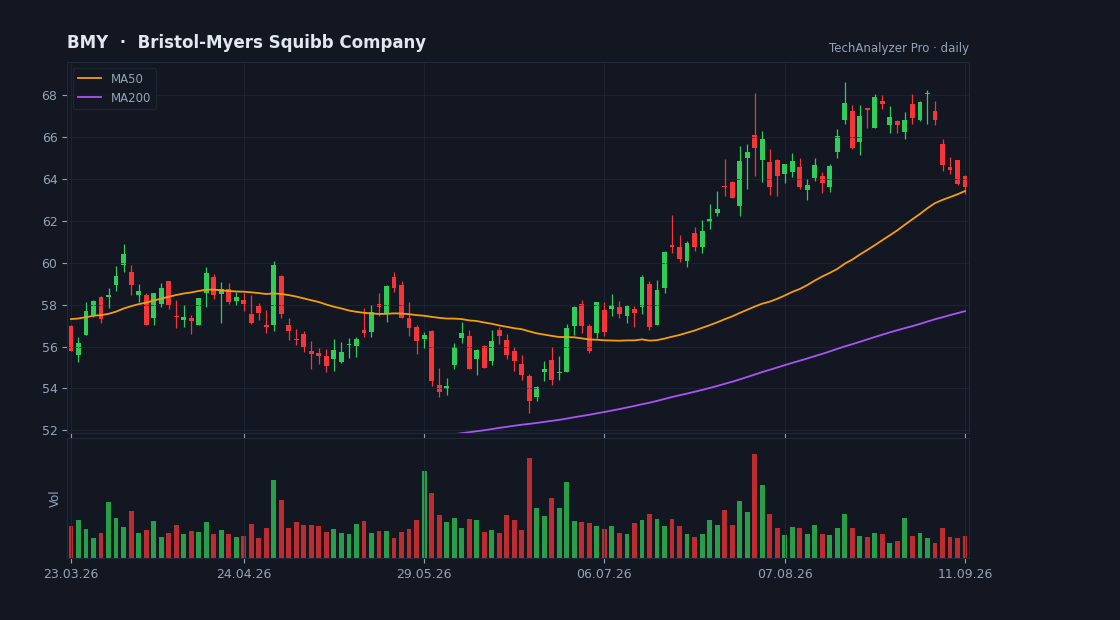This screenshot has width=1120, height=620.
Task: Click the tall green volume bar at 29.05.26
Action: [x=424, y=514]
